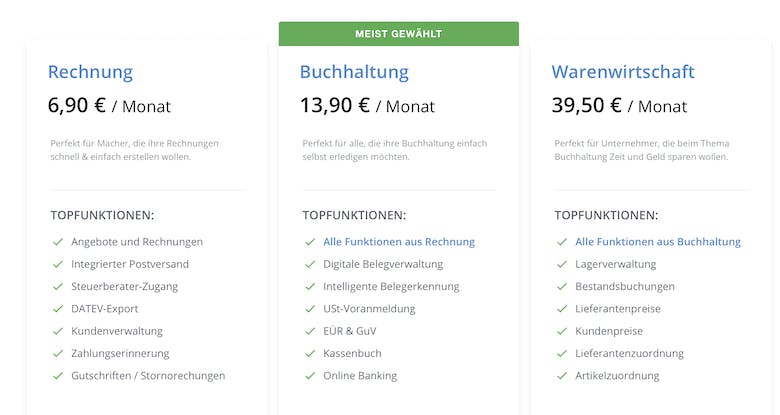The width and height of the screenshot is (780, 415).
Task: Click checkmark icon next to Lagerverwaltung
Action: pyautogui.click(x=562, y=264)
